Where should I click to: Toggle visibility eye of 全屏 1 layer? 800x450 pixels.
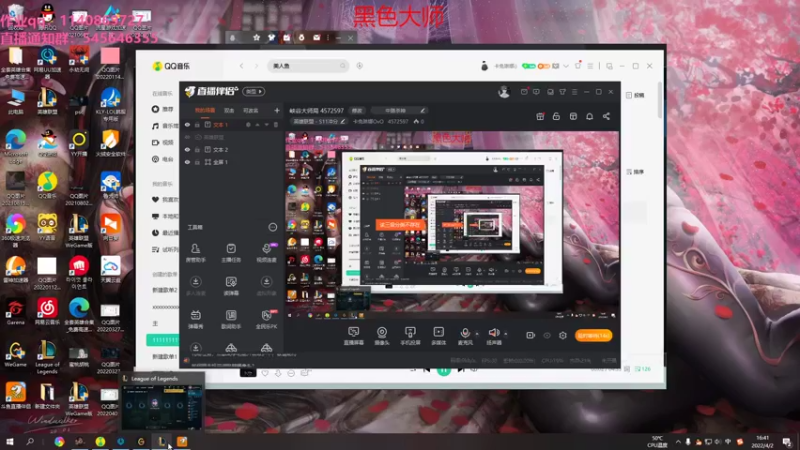(187, 162)
